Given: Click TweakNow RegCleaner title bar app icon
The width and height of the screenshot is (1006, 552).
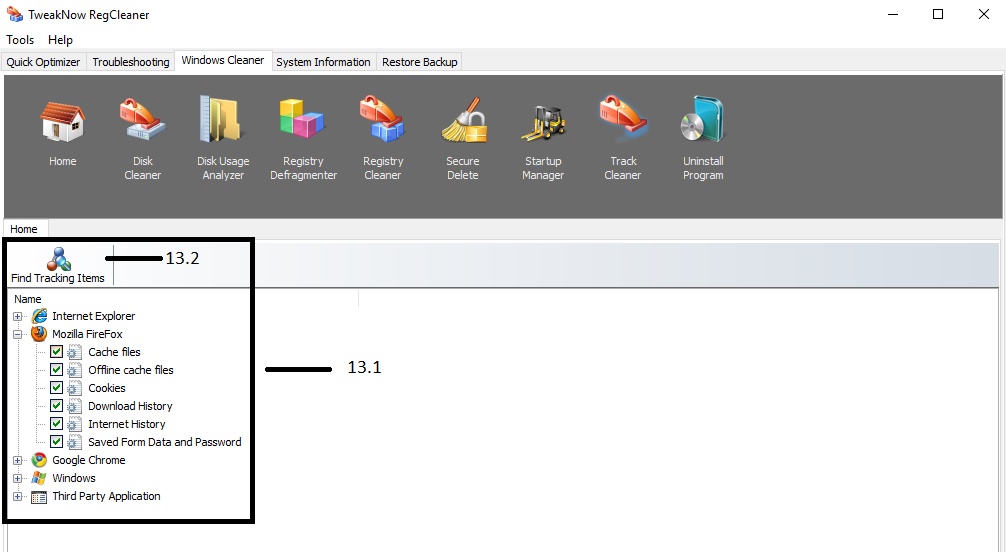Looking at the screenshot, I should 14,14.
